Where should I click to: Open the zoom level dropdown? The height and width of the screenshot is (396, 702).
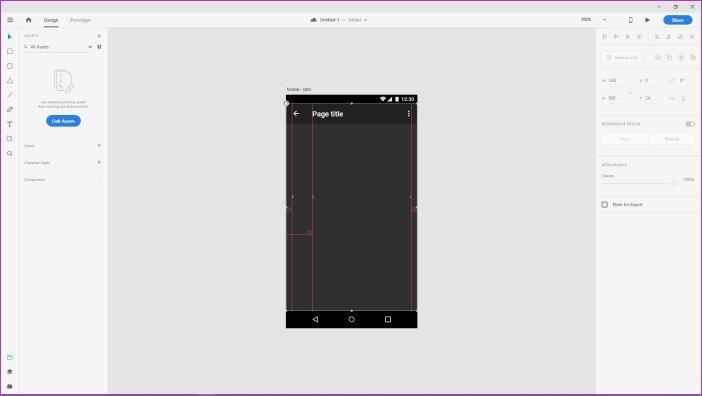(x=604, y=20)
